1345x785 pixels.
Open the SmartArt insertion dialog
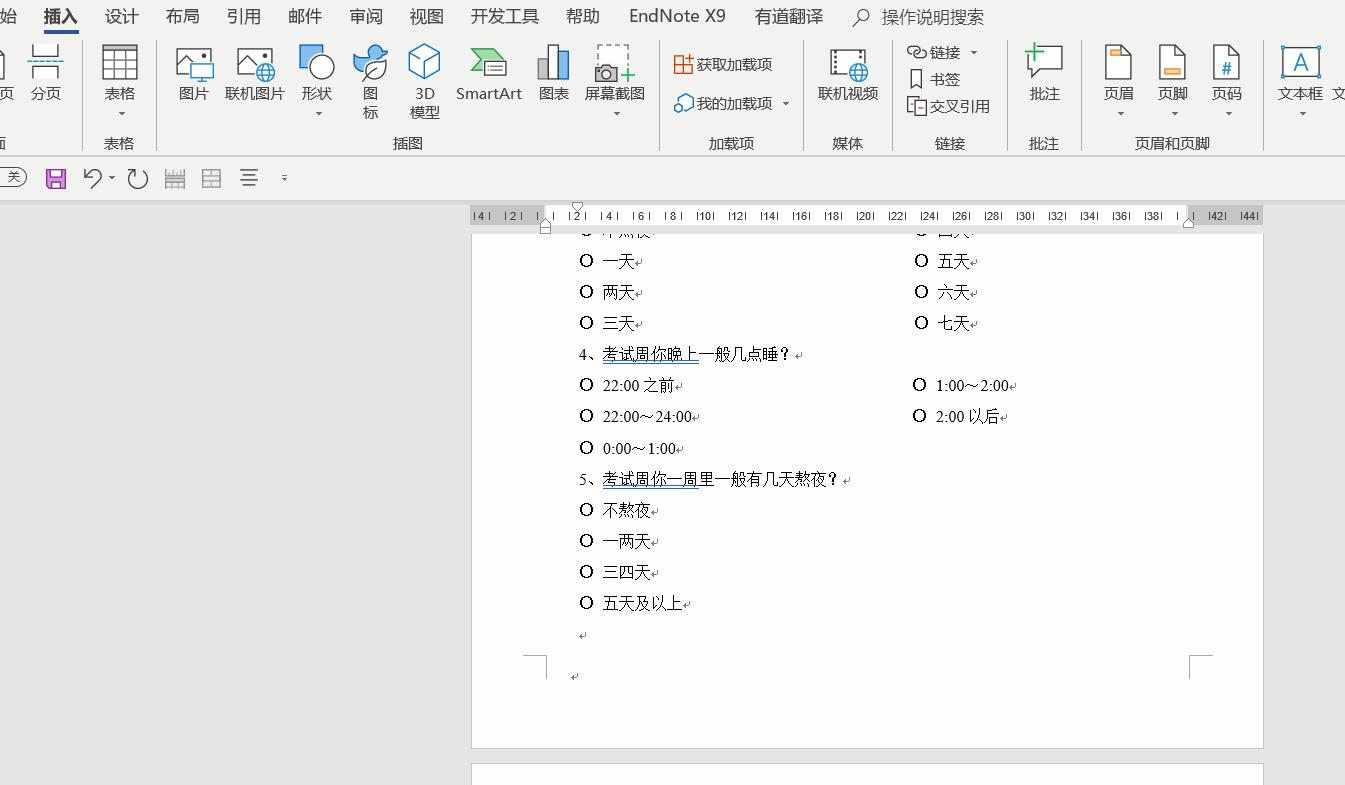(488, 75)
